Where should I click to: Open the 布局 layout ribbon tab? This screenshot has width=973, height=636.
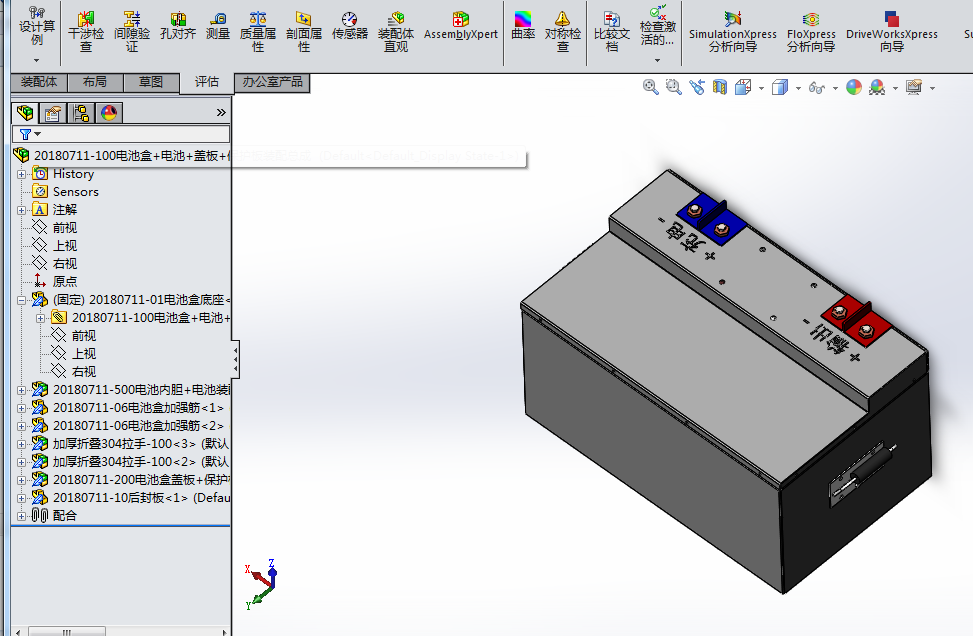click(94, 82)
